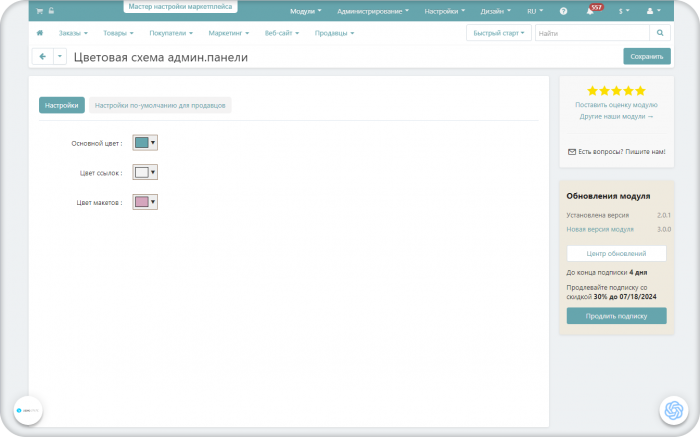Go back with the left arrow button
700x437 pixels.
43,57
